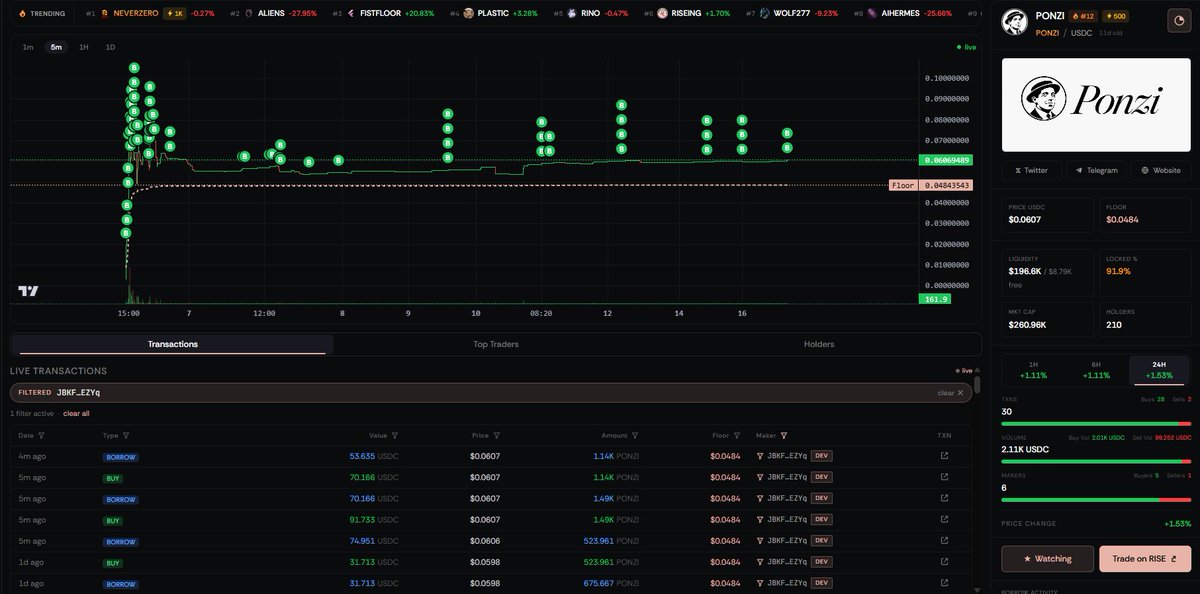
Task: Open the Twitter link
Action: point(1032,170)
